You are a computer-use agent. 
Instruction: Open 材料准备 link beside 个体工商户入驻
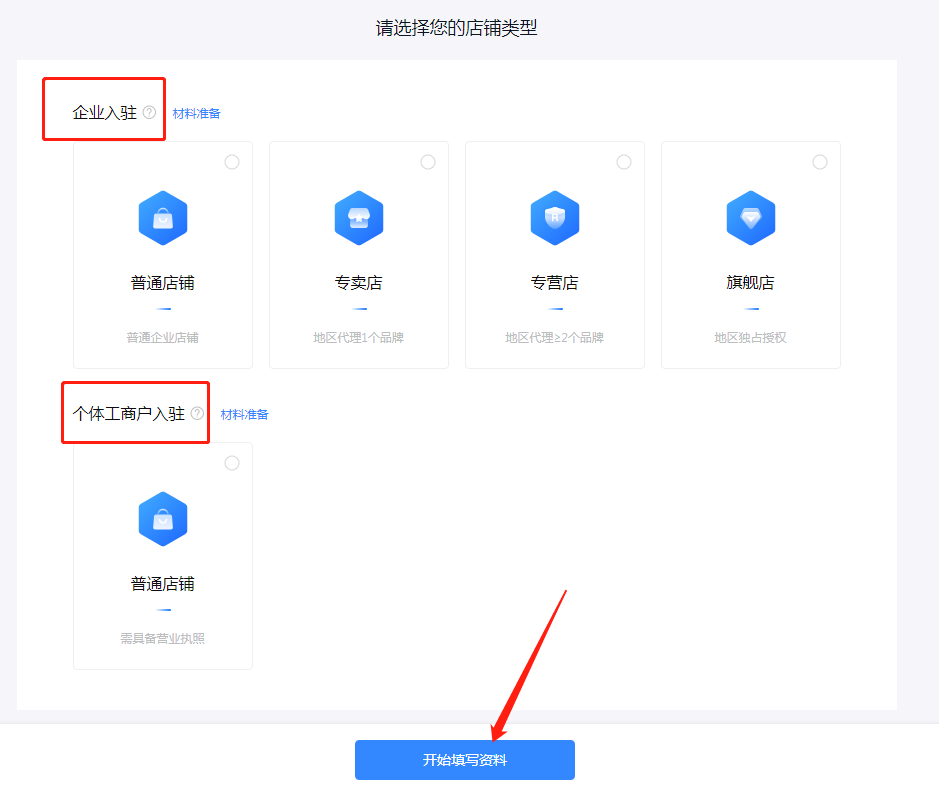click(245, 413)
